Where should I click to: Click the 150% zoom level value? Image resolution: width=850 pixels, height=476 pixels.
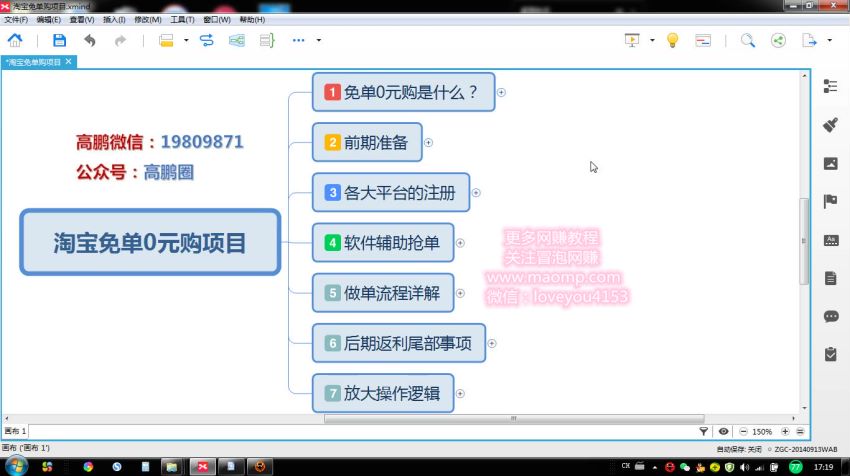click(x=762, y=432)
